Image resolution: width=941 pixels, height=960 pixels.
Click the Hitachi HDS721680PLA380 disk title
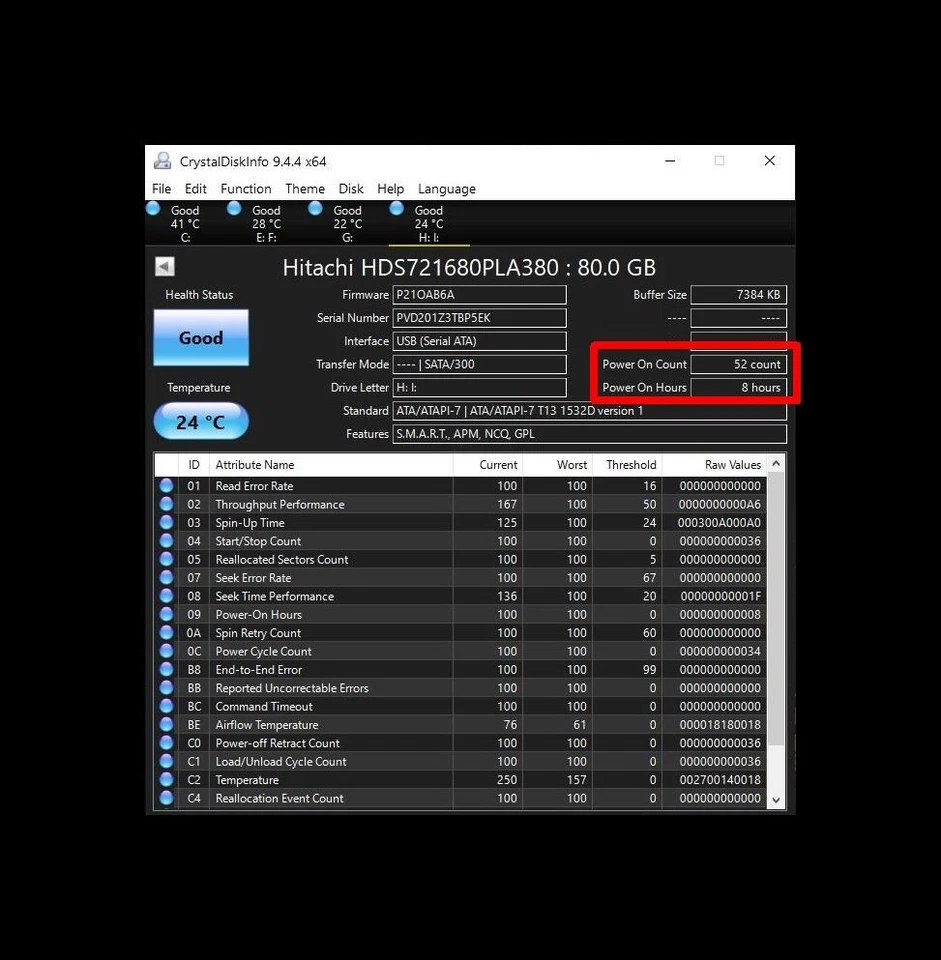(469, 268)
